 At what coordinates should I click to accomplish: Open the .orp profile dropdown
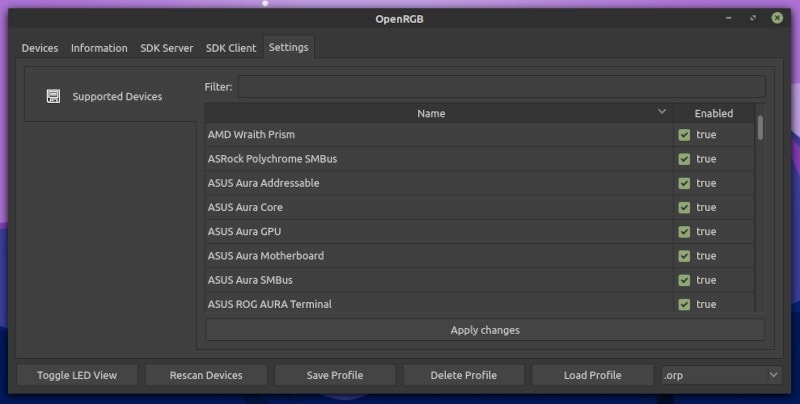click(x=720, y=375)
